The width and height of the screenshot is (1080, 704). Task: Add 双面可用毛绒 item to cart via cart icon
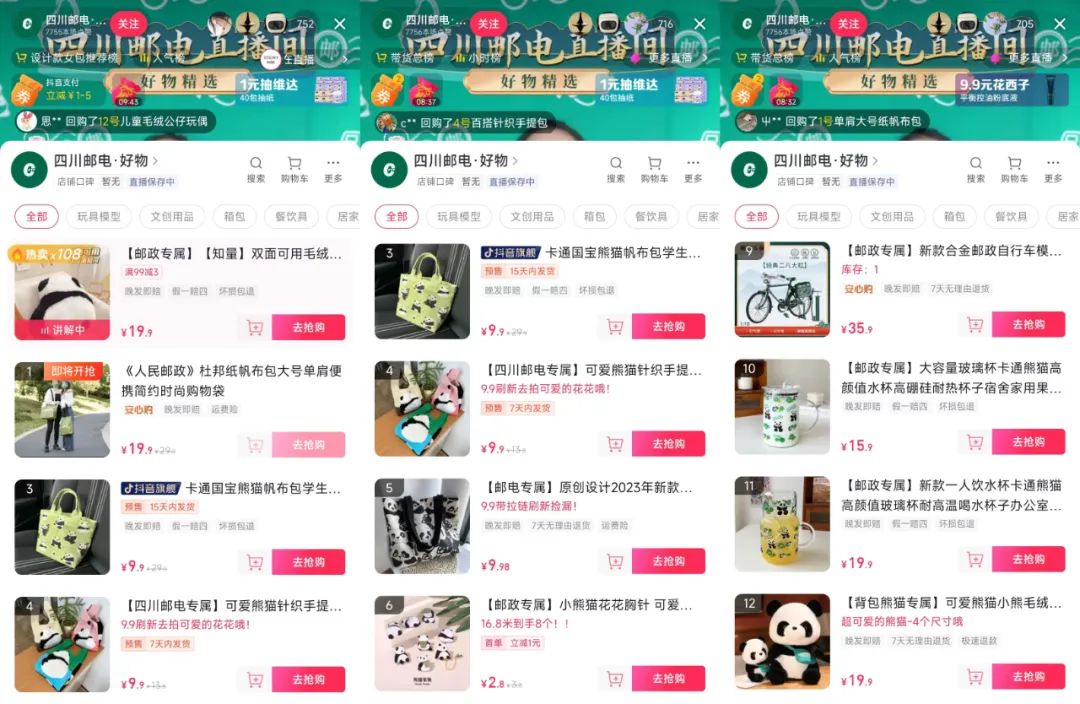255,328
